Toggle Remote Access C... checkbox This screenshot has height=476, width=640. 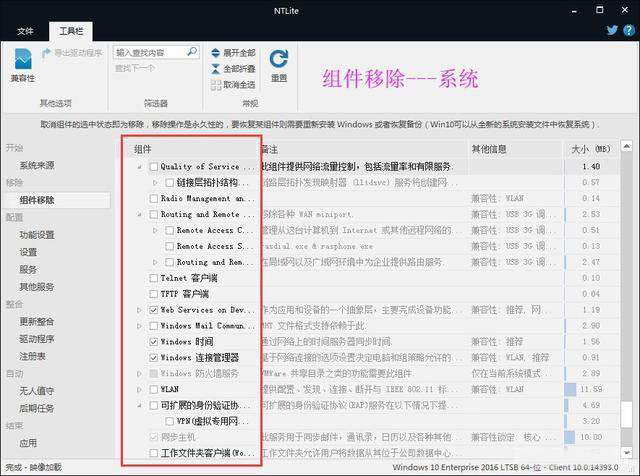tap(169, 230)
